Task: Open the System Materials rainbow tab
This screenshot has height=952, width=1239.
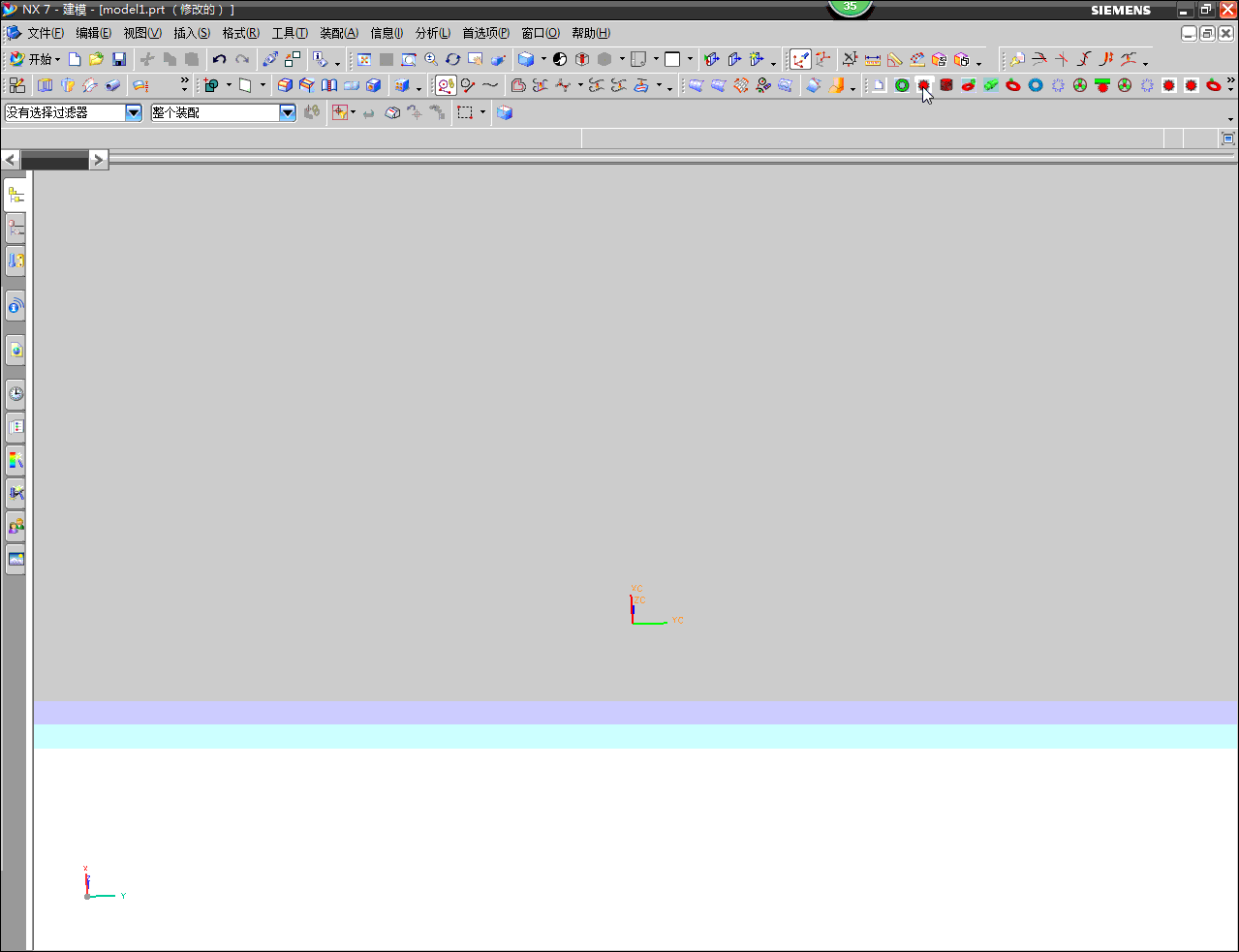Action: click(x=15, y=460)
